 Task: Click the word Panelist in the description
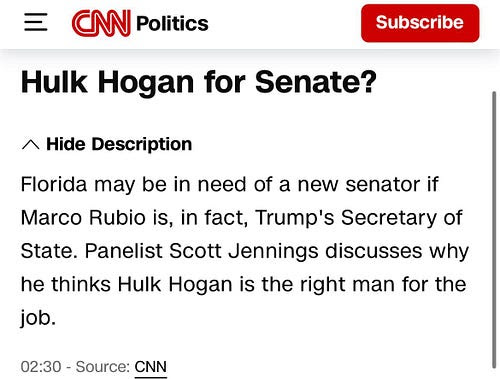[123, 251]
